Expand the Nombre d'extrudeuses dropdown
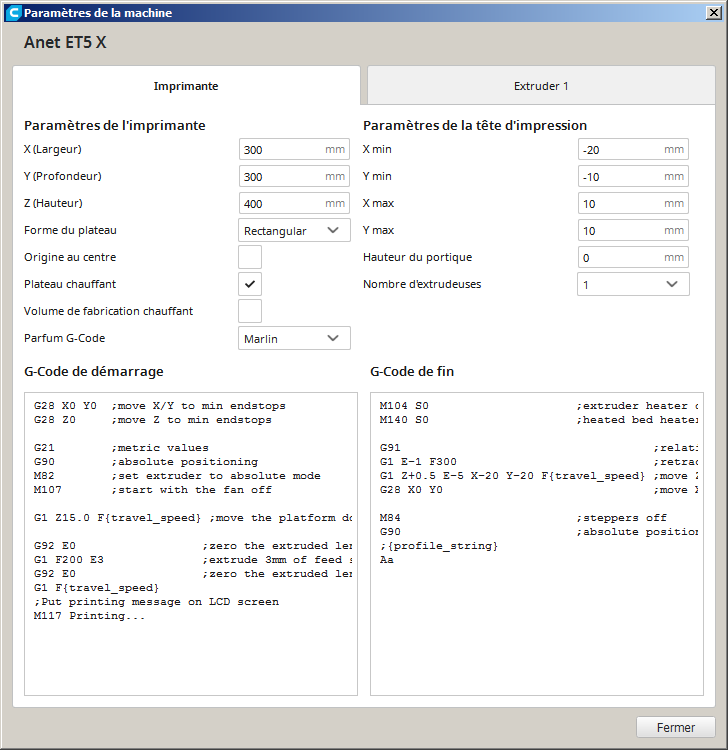728x750 pixels. coord(633,284)
